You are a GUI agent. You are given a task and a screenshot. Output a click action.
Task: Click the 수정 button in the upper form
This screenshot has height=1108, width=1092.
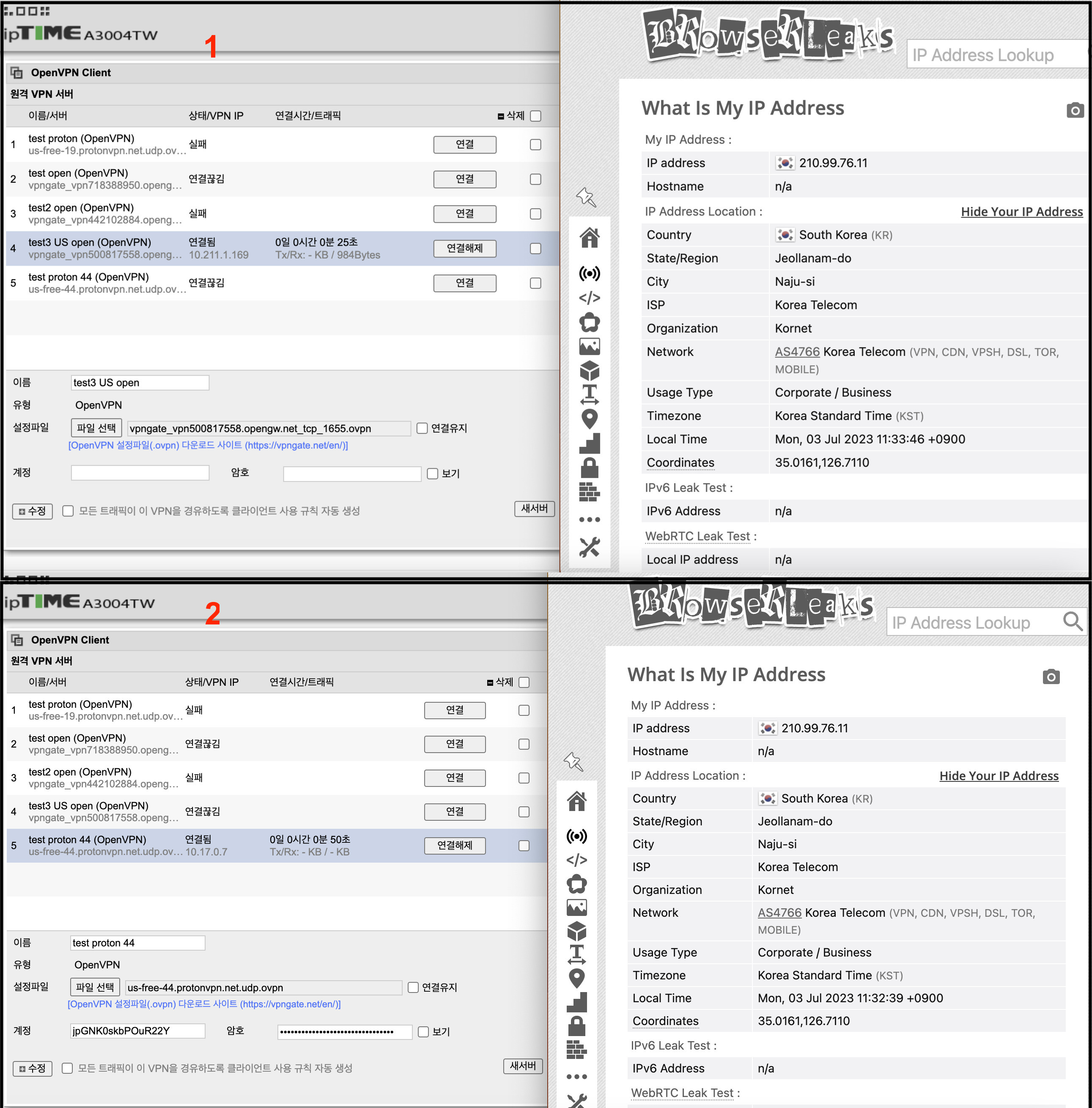32,511
